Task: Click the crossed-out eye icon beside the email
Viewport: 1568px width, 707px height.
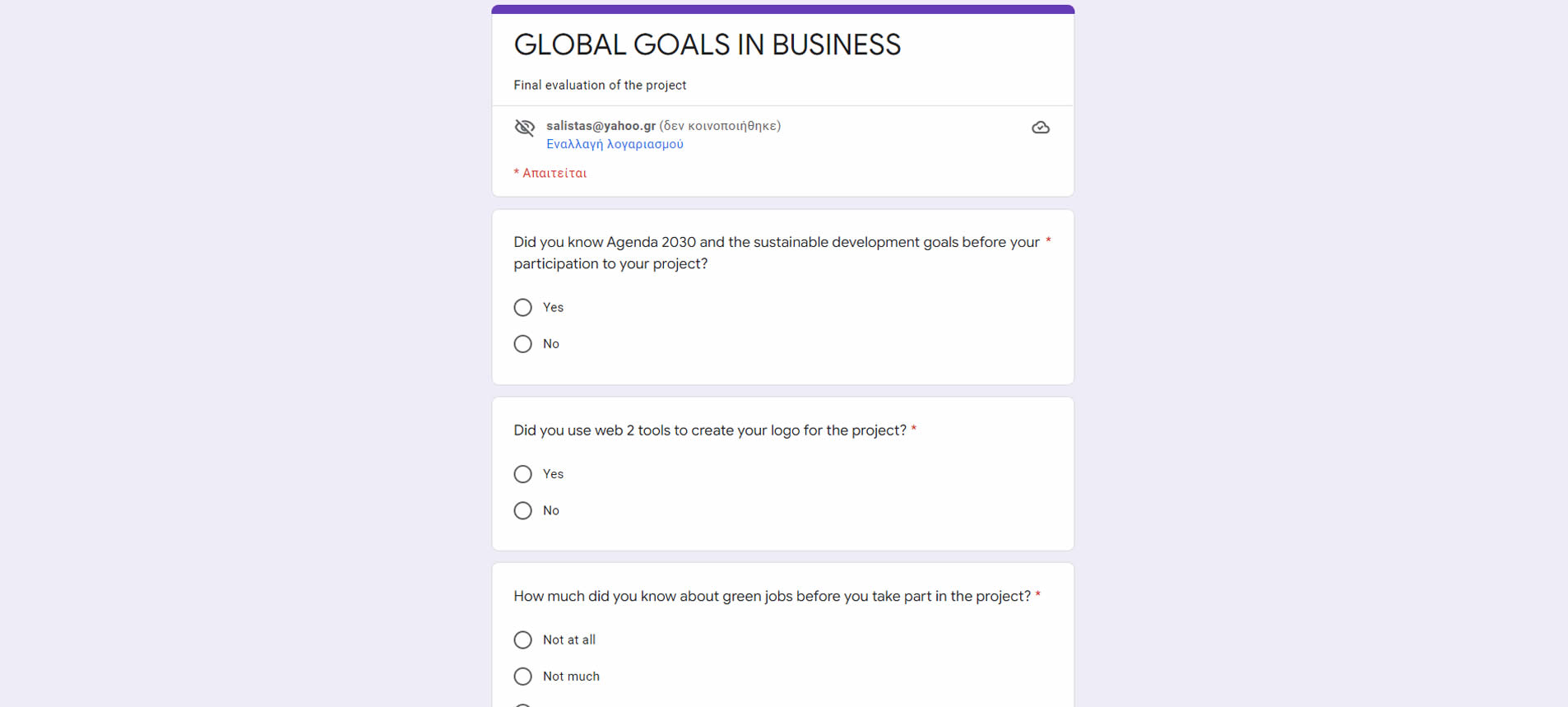Action: (x=525, y=128)
